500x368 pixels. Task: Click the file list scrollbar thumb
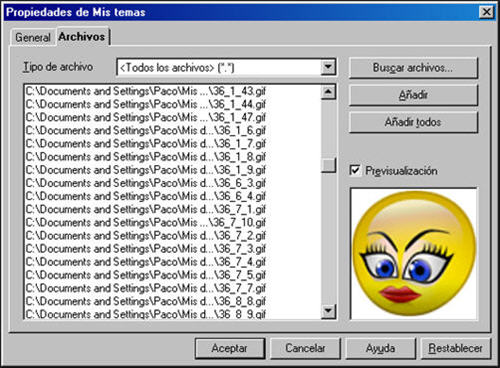point(328,165)
